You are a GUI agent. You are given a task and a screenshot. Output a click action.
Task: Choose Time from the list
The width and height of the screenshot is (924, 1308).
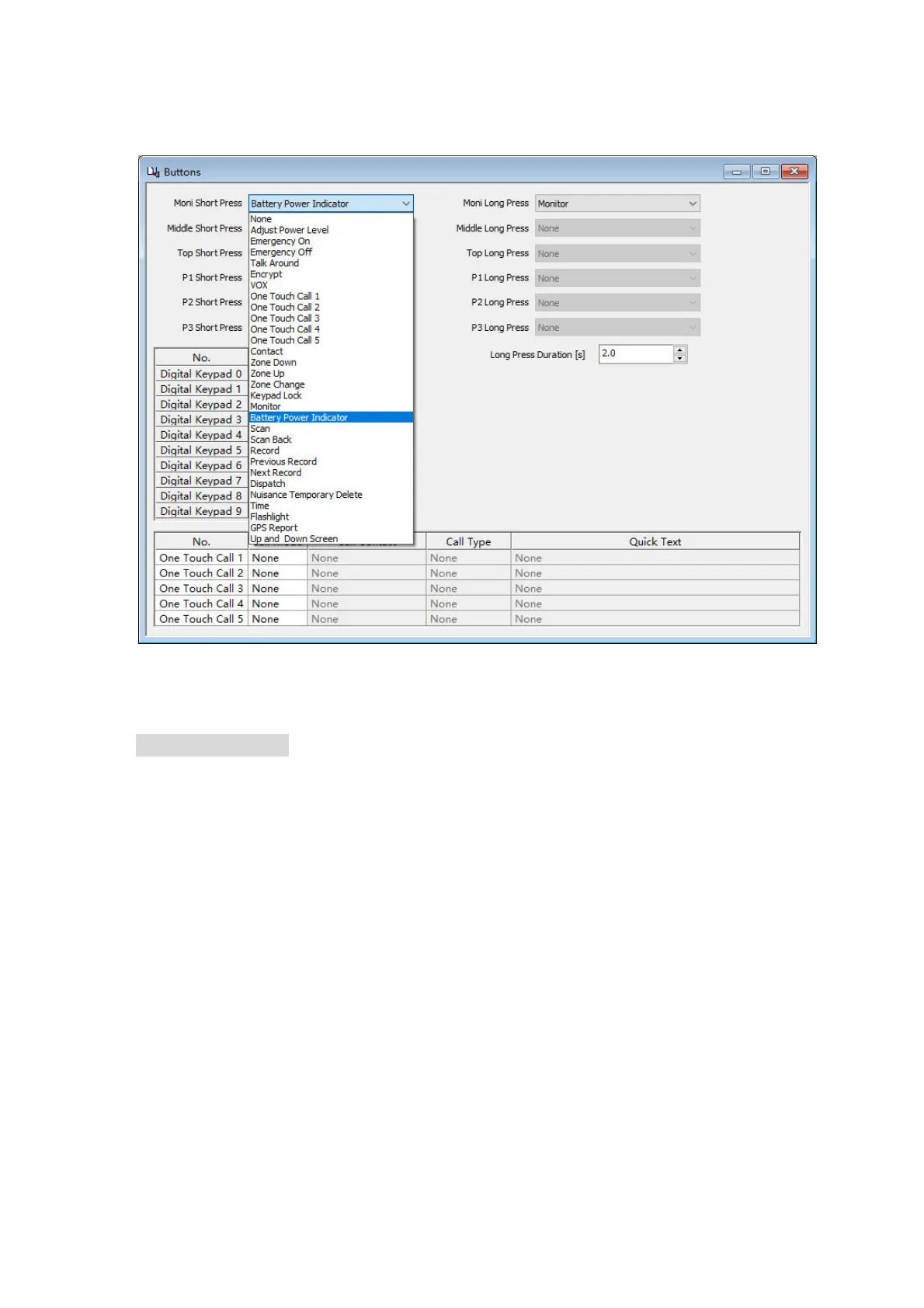pyautogui.click(x=331, y=506)
